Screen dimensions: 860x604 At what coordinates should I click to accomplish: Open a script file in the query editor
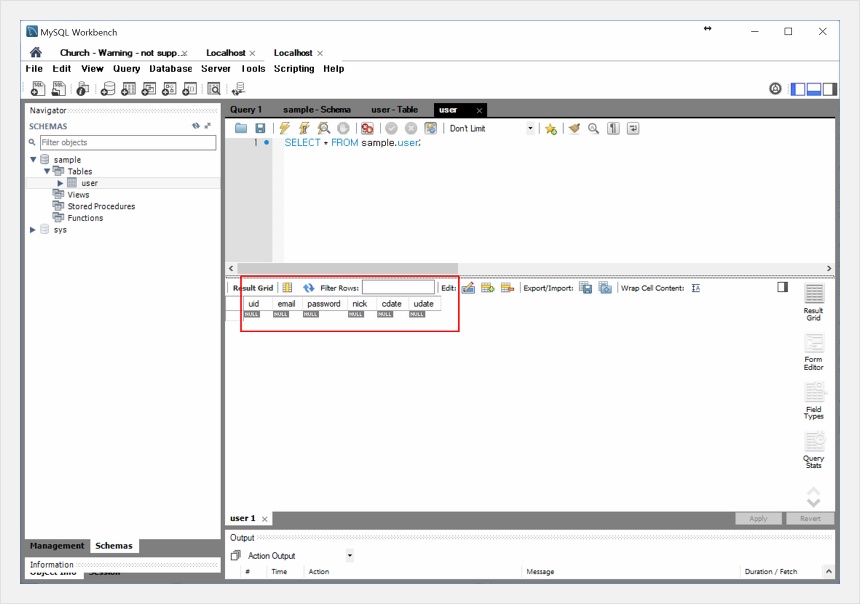(241, 128)
